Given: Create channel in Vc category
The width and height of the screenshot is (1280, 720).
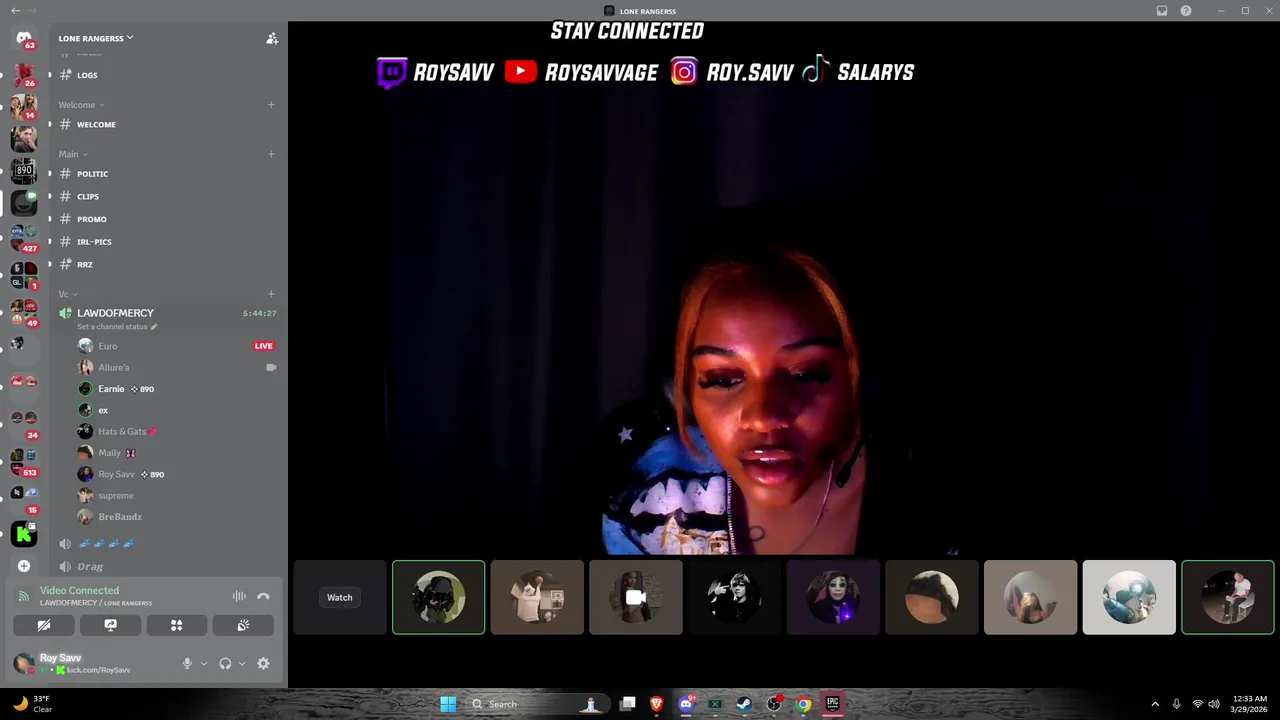Looking at the screenshot, I should [x=271, y=294].
